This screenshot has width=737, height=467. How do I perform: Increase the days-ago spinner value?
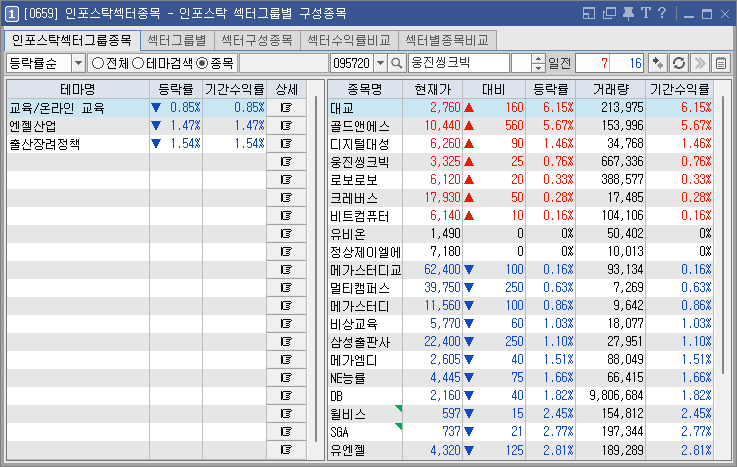[x=538, y=59]
